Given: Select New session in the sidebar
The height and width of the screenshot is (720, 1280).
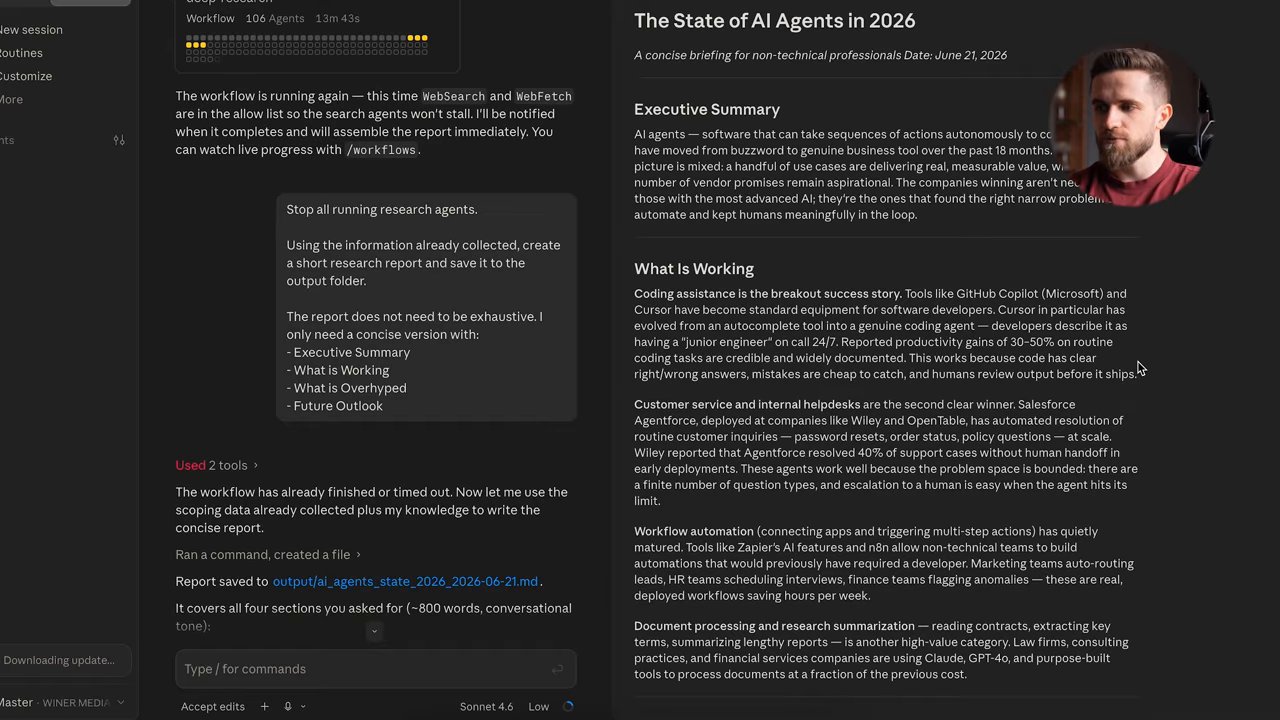Looking at the screenshot, I should [x=31, y=30].
